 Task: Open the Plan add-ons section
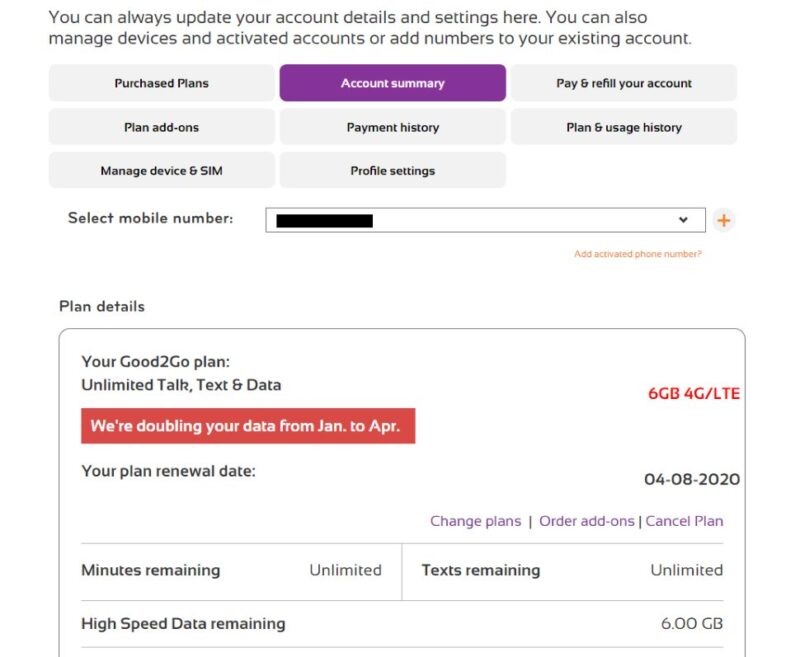162,128
